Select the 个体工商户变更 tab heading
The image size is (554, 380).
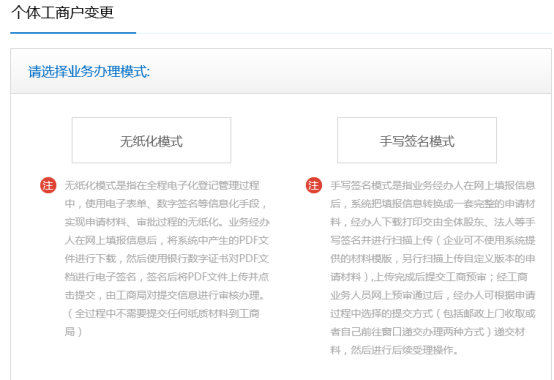point(63,13)
